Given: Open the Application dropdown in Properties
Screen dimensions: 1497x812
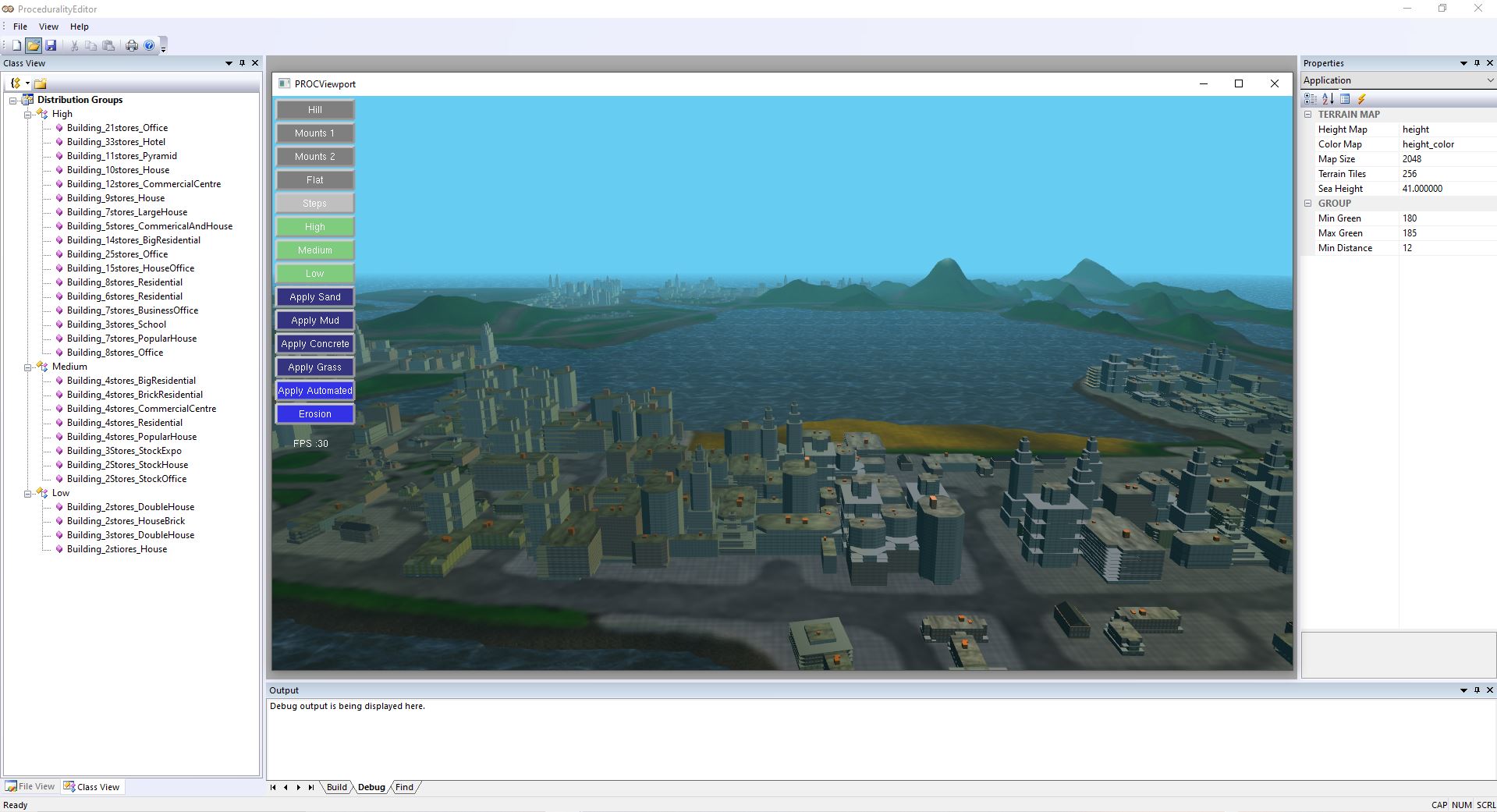Looking at the screenshot, I should tap(1490, 80).
